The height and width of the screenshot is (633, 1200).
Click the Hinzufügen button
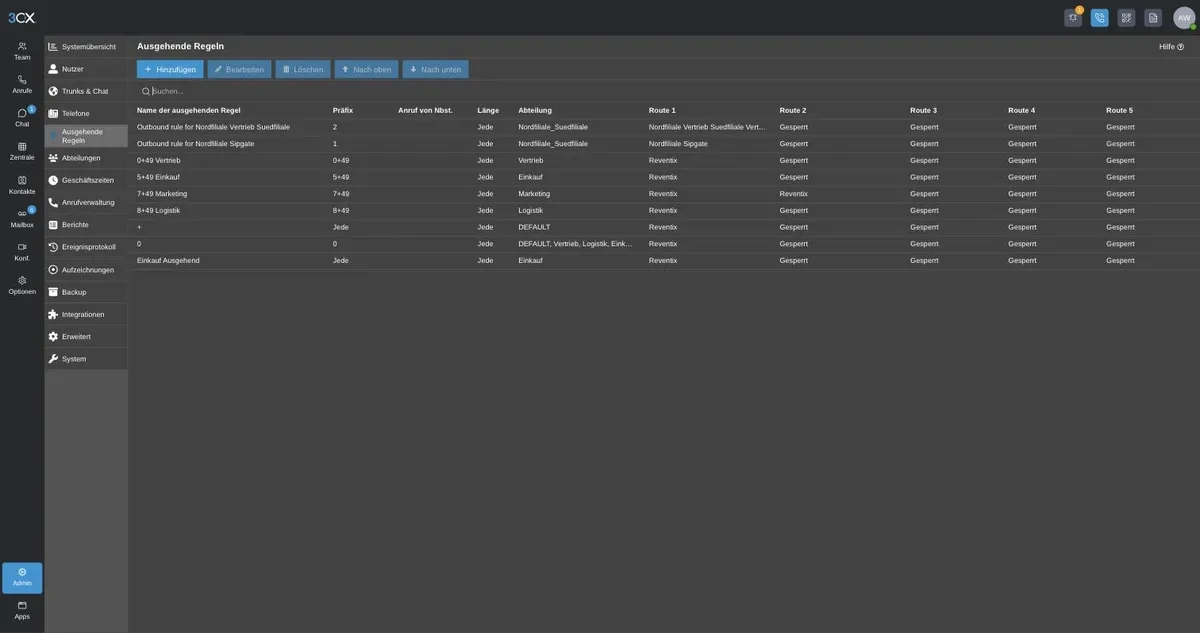(x=170, y=69)
